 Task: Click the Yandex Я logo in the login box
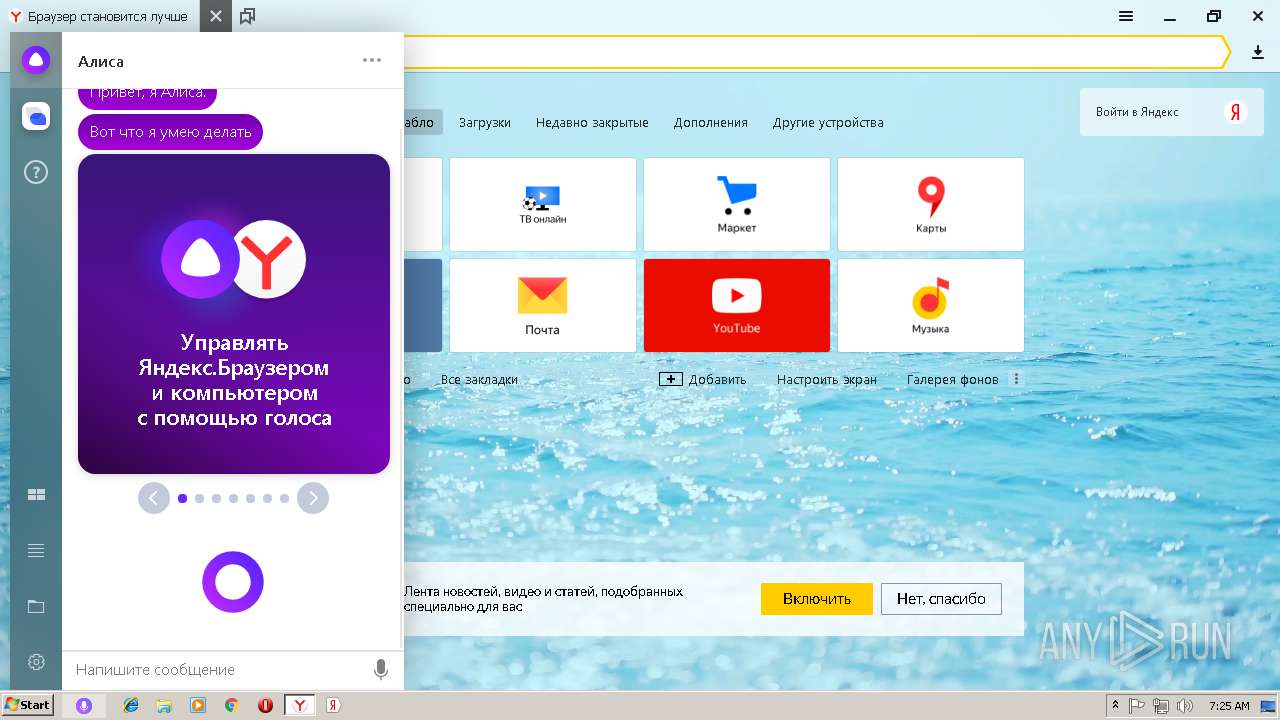point(1236,112)
